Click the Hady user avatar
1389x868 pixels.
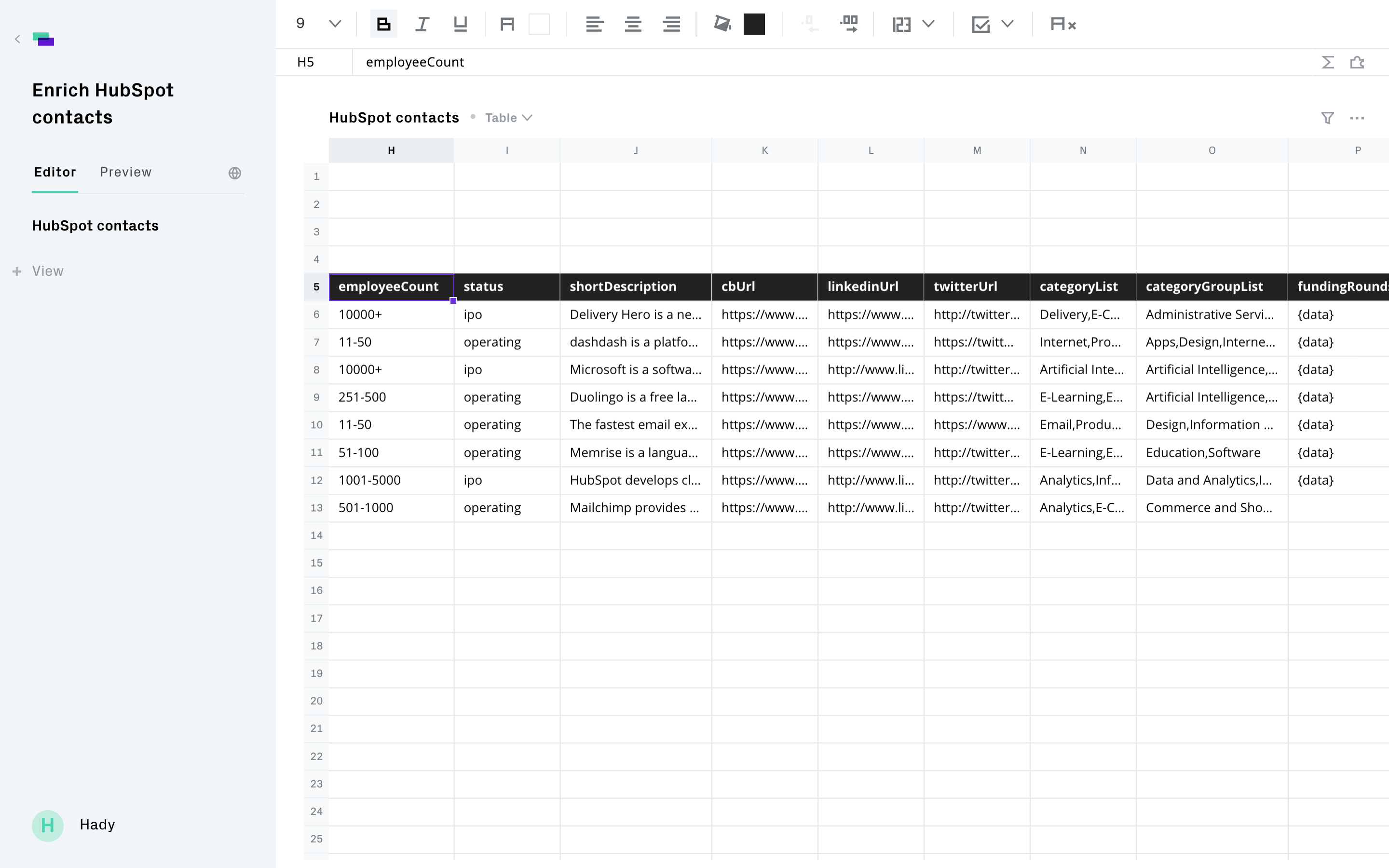tap(48, 826)
